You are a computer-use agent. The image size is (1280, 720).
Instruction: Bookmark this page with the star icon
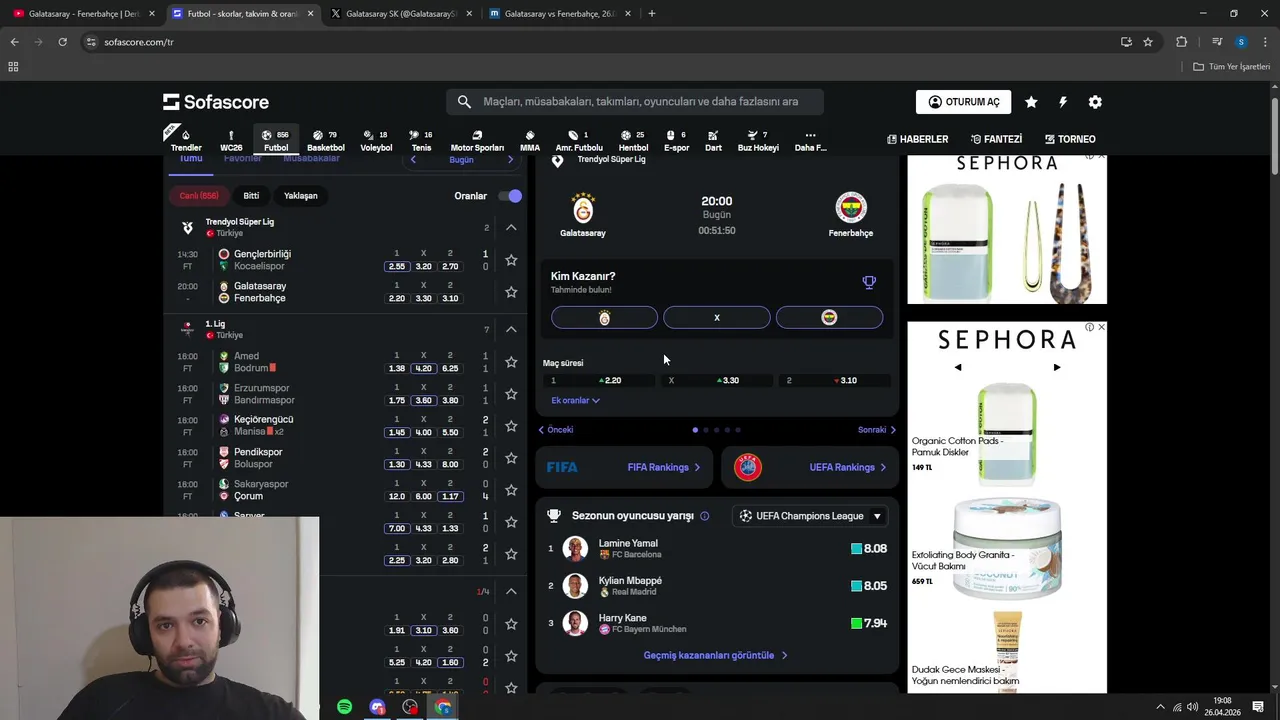click(1148, 42)
